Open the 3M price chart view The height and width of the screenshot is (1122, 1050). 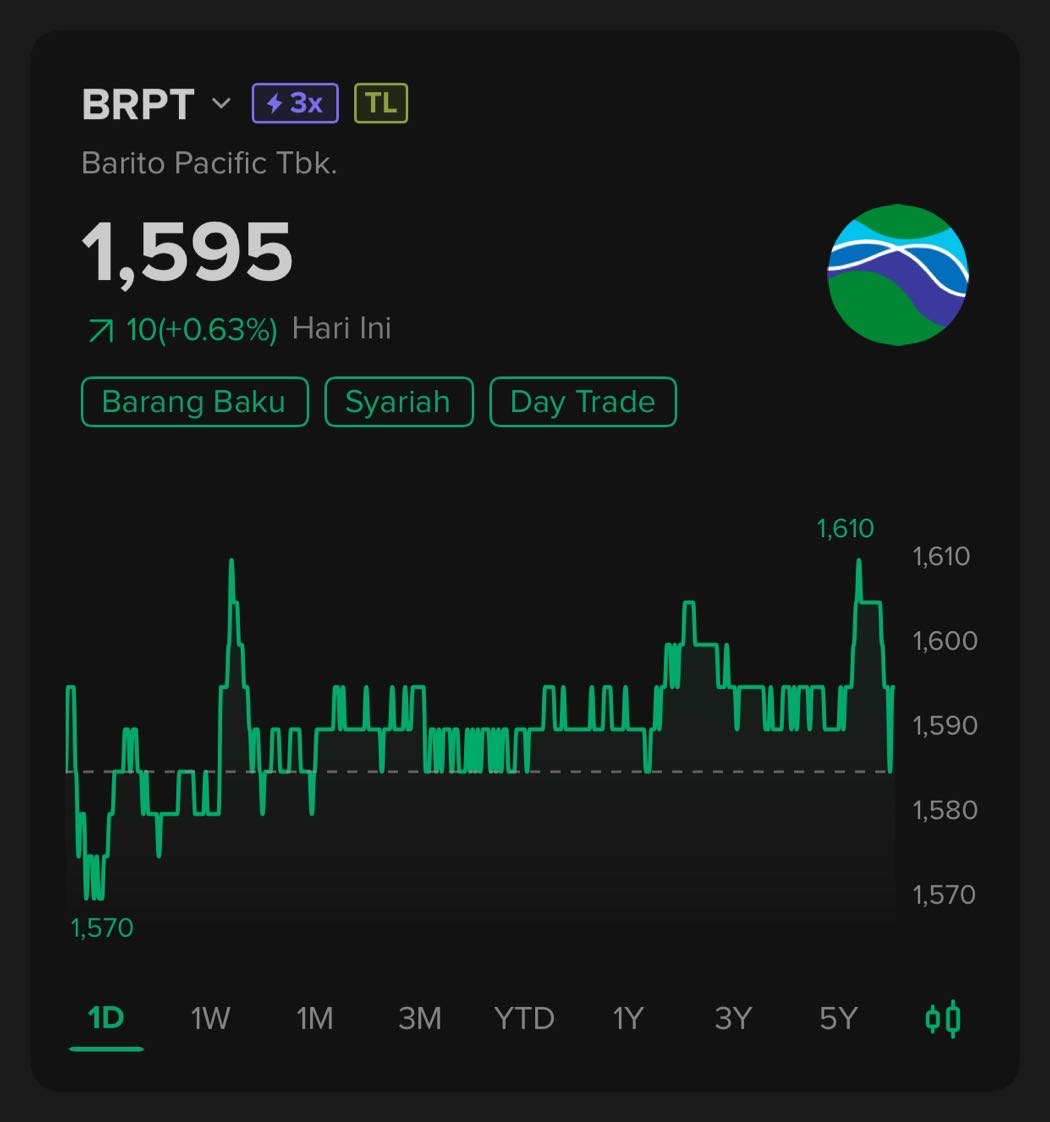[x=420, y=1018]
